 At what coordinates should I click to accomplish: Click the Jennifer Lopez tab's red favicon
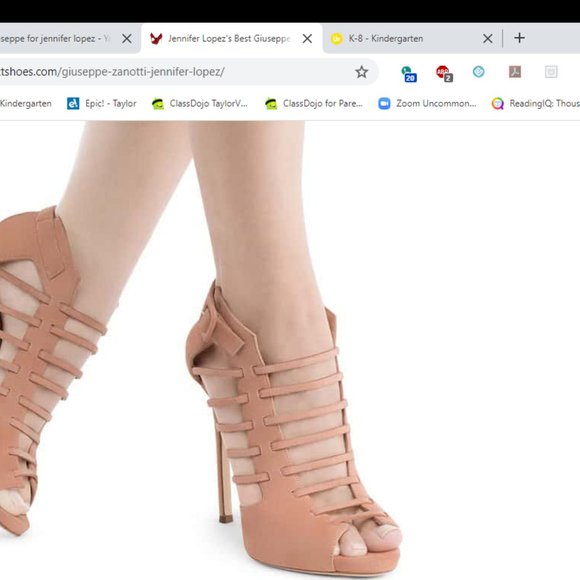click(x=156, y=38)
